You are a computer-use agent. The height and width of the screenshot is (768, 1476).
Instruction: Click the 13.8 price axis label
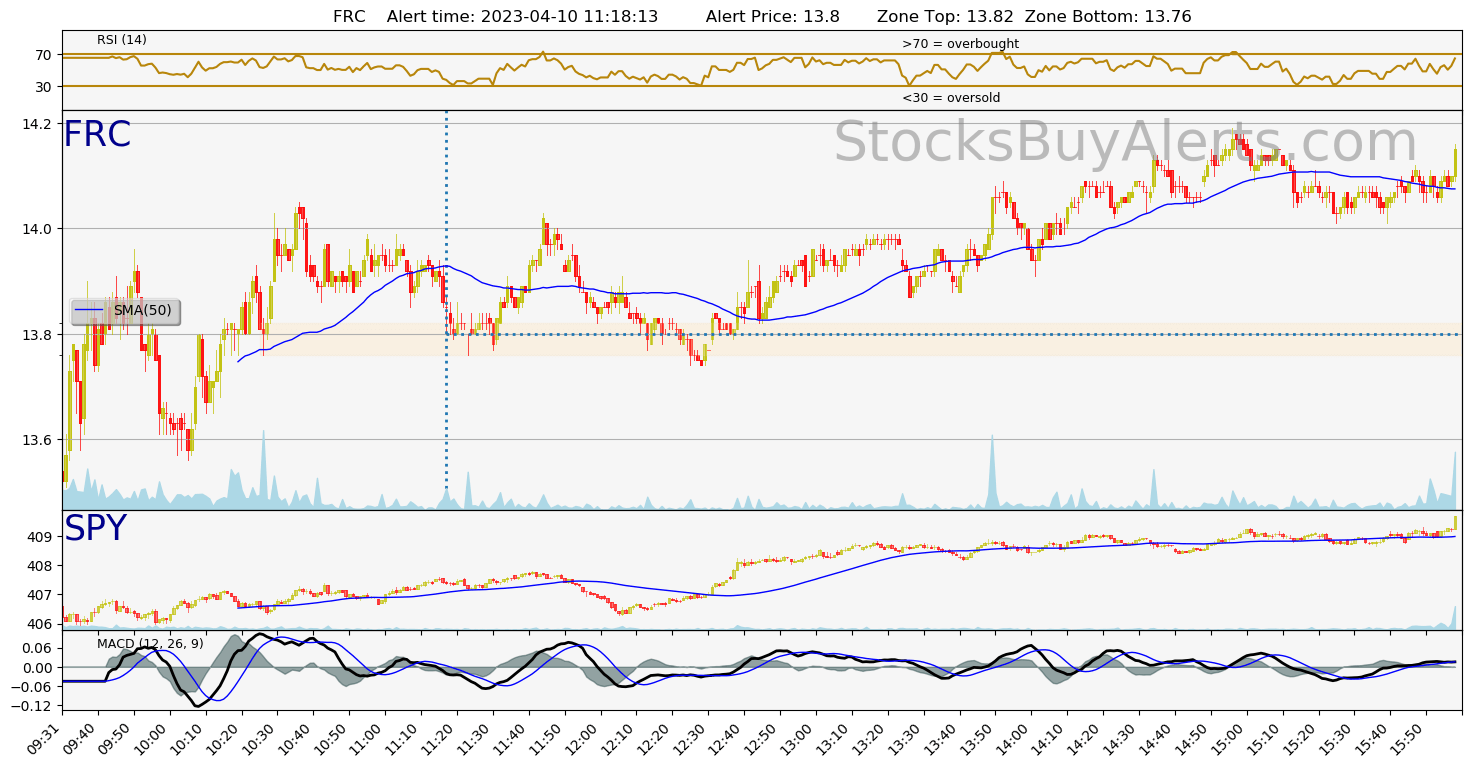[37, 335]
